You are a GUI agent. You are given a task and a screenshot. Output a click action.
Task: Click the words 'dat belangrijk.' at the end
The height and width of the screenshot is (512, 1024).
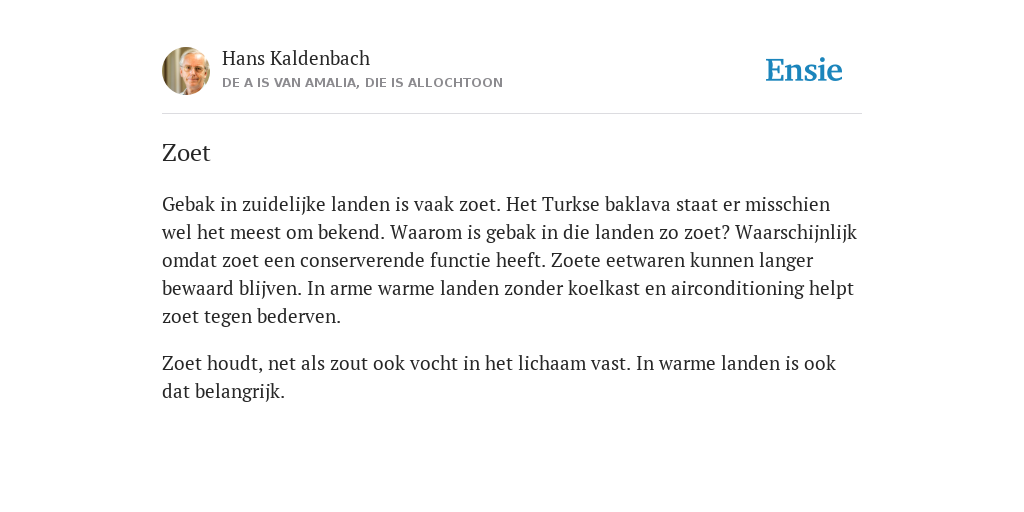pos(223,392)
